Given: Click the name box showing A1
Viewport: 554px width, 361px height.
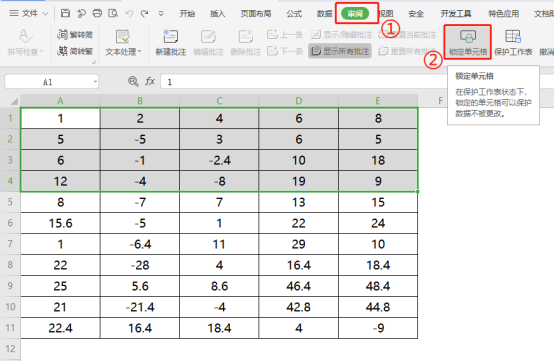Looking at the screenshot, I should [51, 82].
